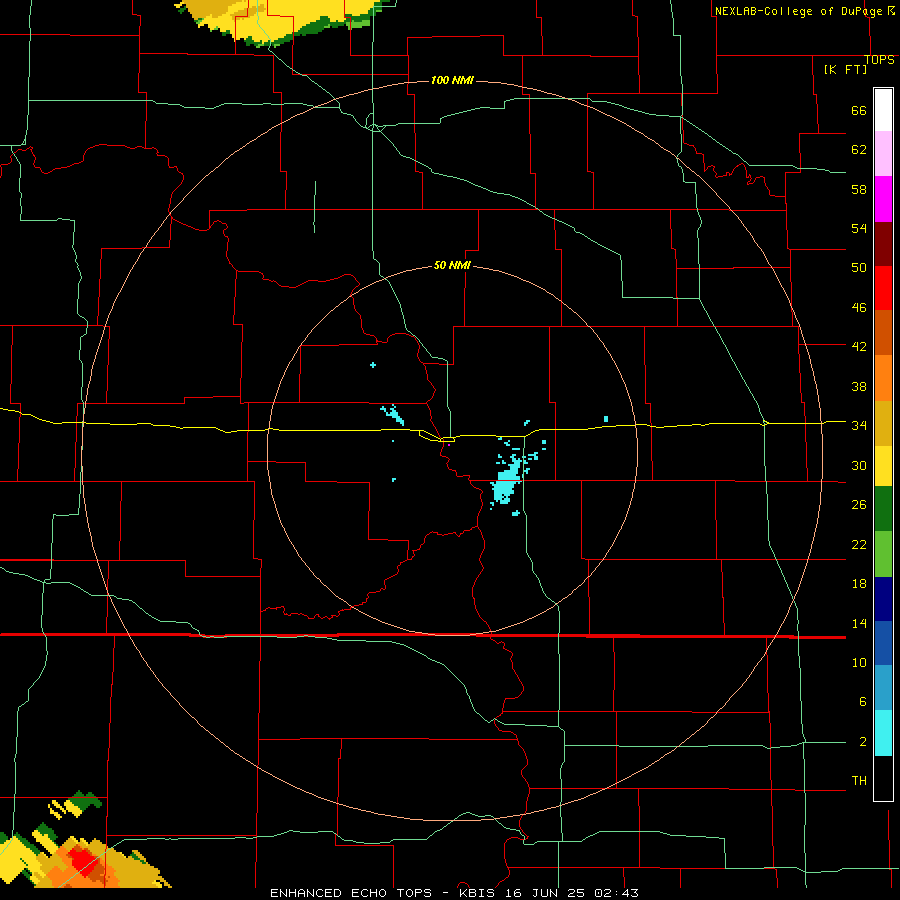Click the large cyan echo cluster
Image resolution: width=900 pixels, height=900 pixels.
tap(506, 482)
